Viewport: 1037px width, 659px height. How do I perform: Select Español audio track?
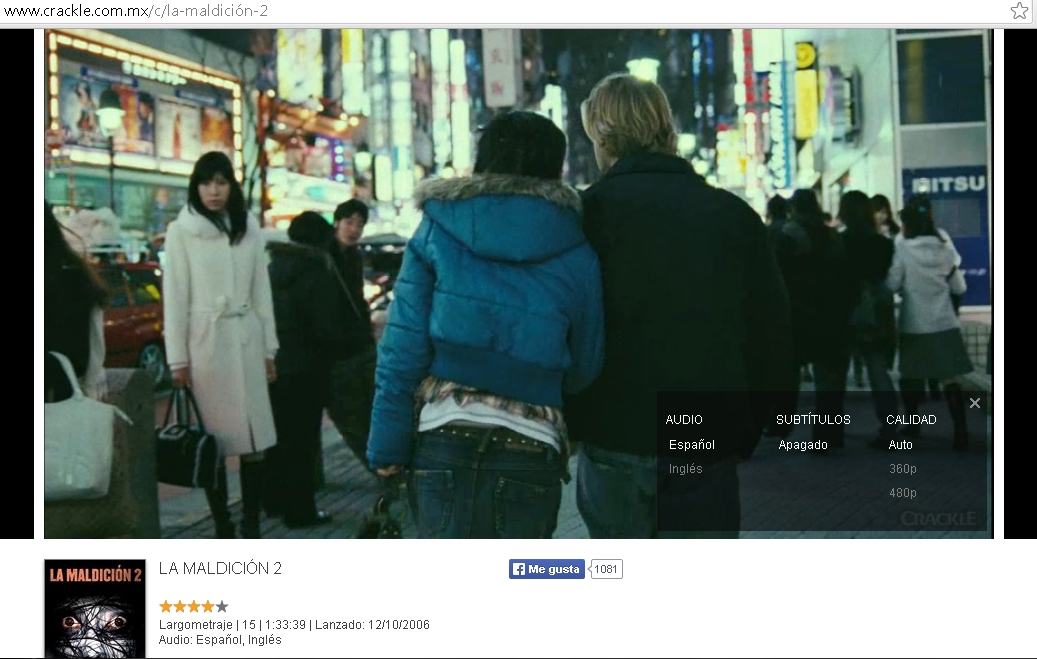coord(692,445)
